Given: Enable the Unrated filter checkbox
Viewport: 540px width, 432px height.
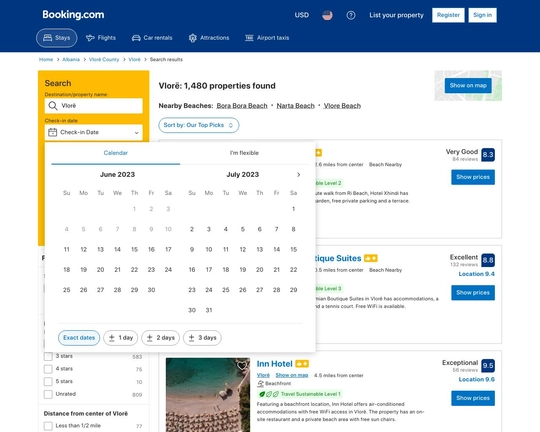Looking at the screenshot, I should click(x=48, y=394).
